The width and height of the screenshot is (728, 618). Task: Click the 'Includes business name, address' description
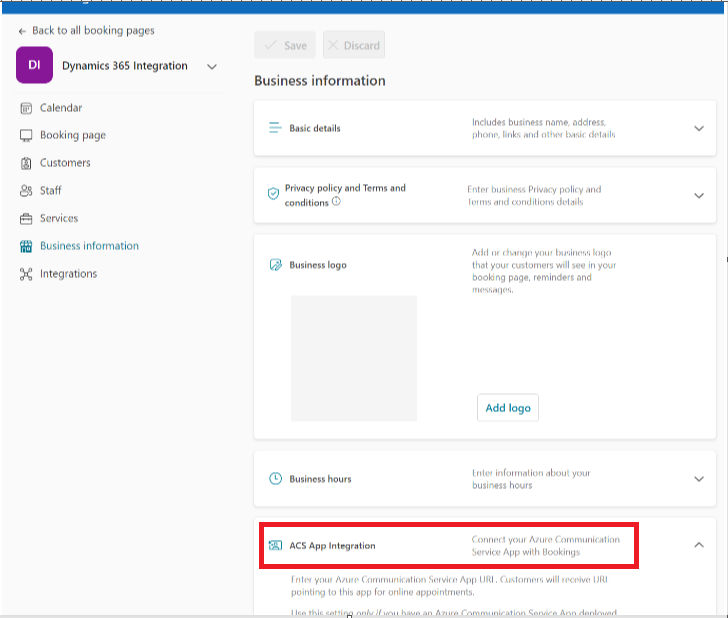[x=544, y=129]
